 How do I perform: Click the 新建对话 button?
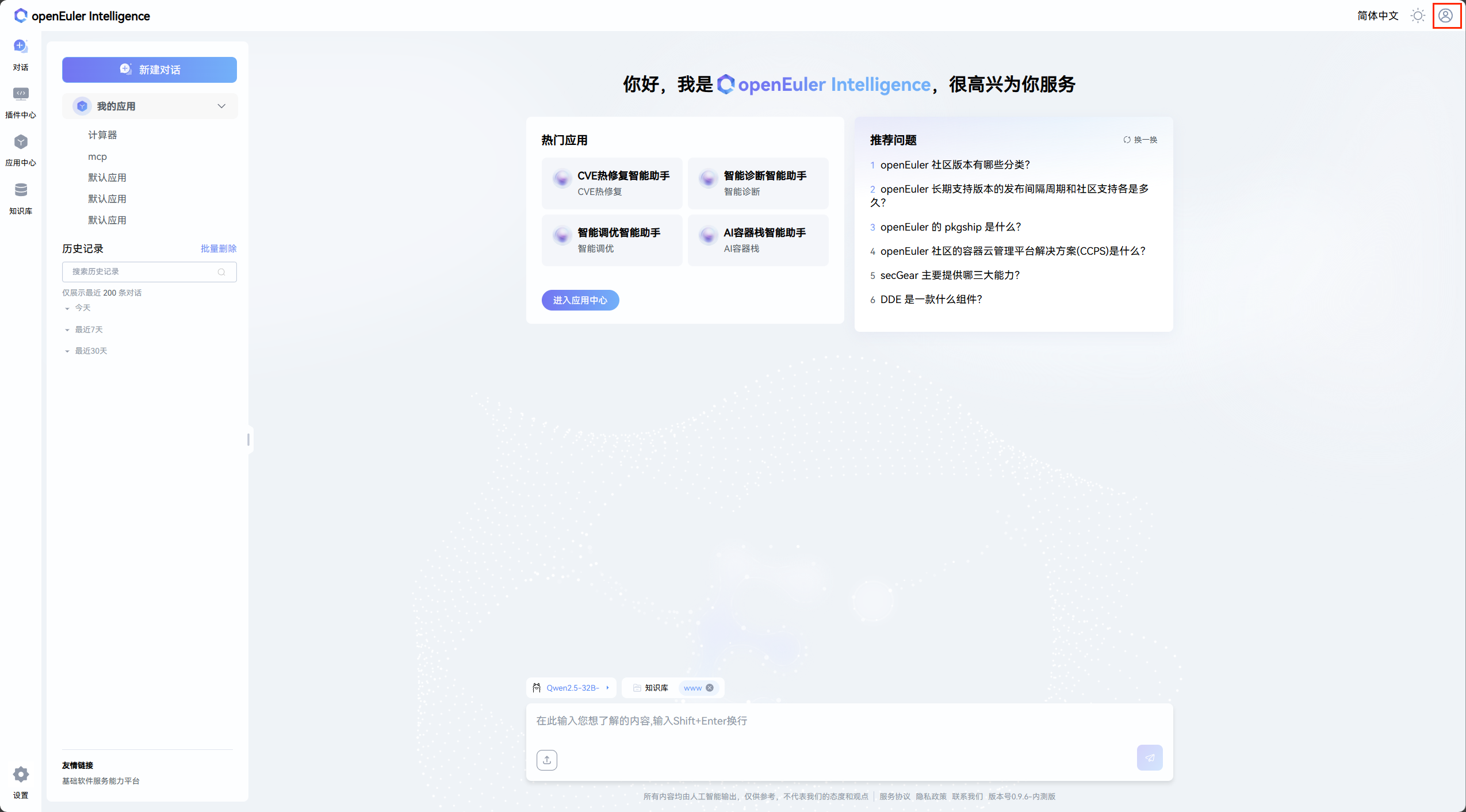[149, 70]
